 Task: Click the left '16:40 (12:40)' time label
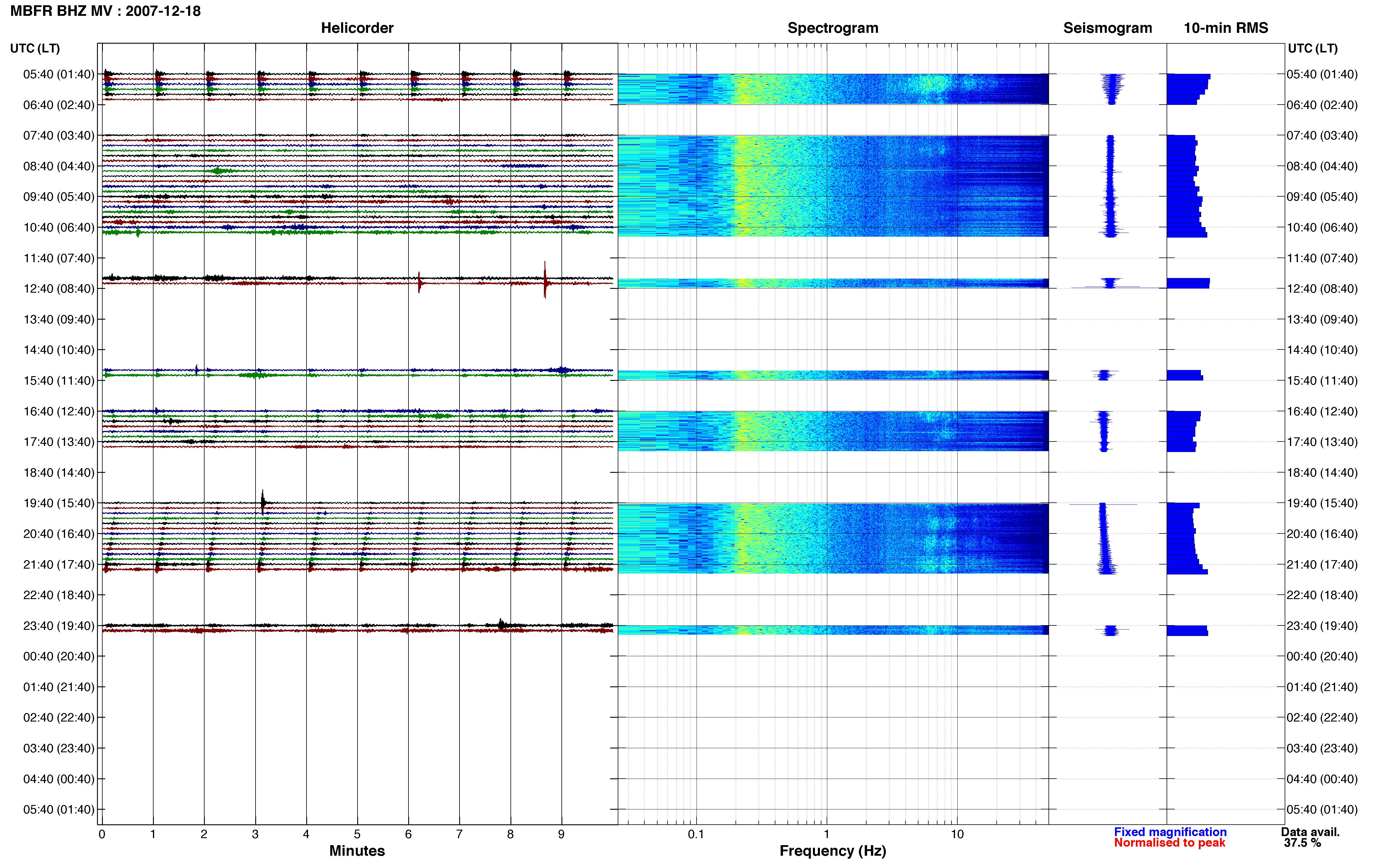pos(59,411)
